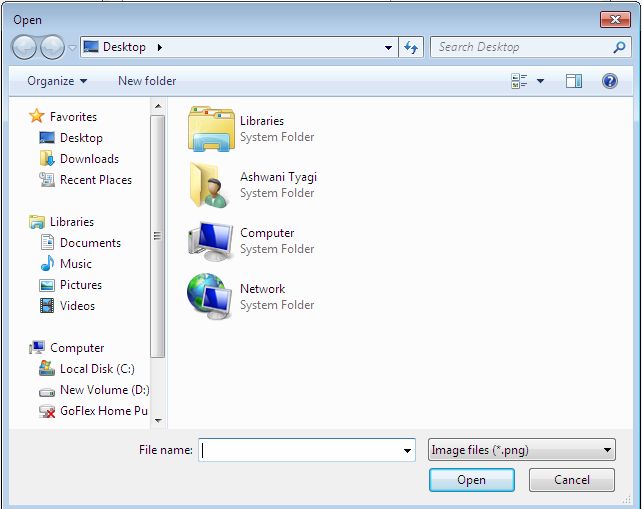
Task: Open the Documents library
Action: tap(90, 243)
